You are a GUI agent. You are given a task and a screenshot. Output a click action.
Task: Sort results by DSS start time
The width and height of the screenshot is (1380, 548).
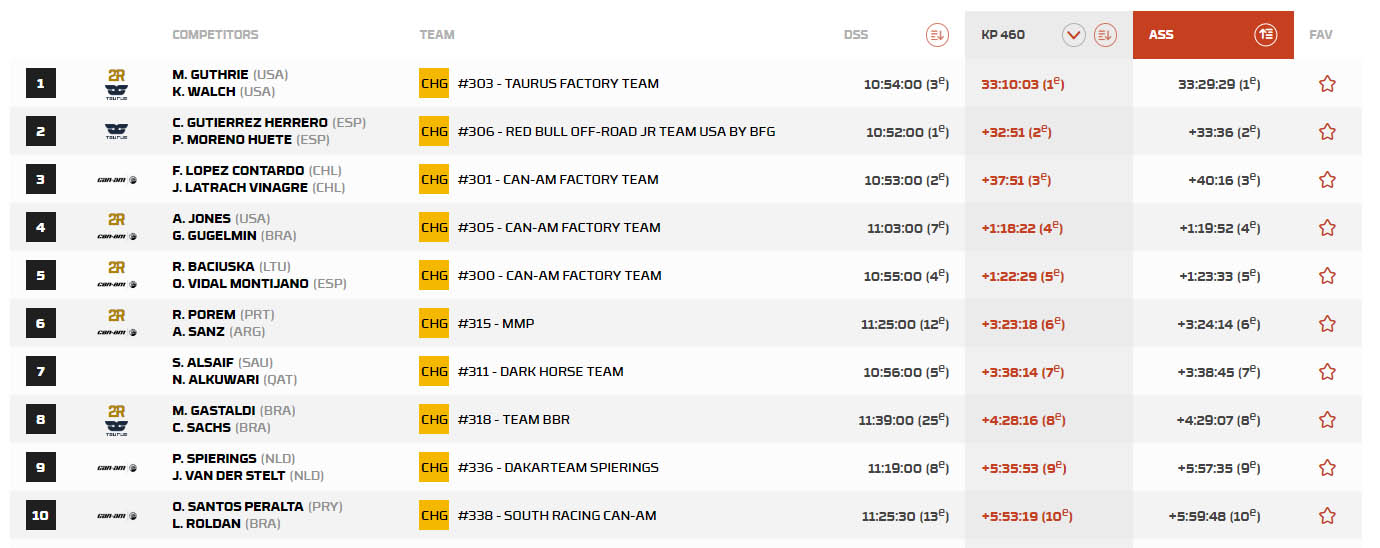pyautogui.click(x=937, y=35)
